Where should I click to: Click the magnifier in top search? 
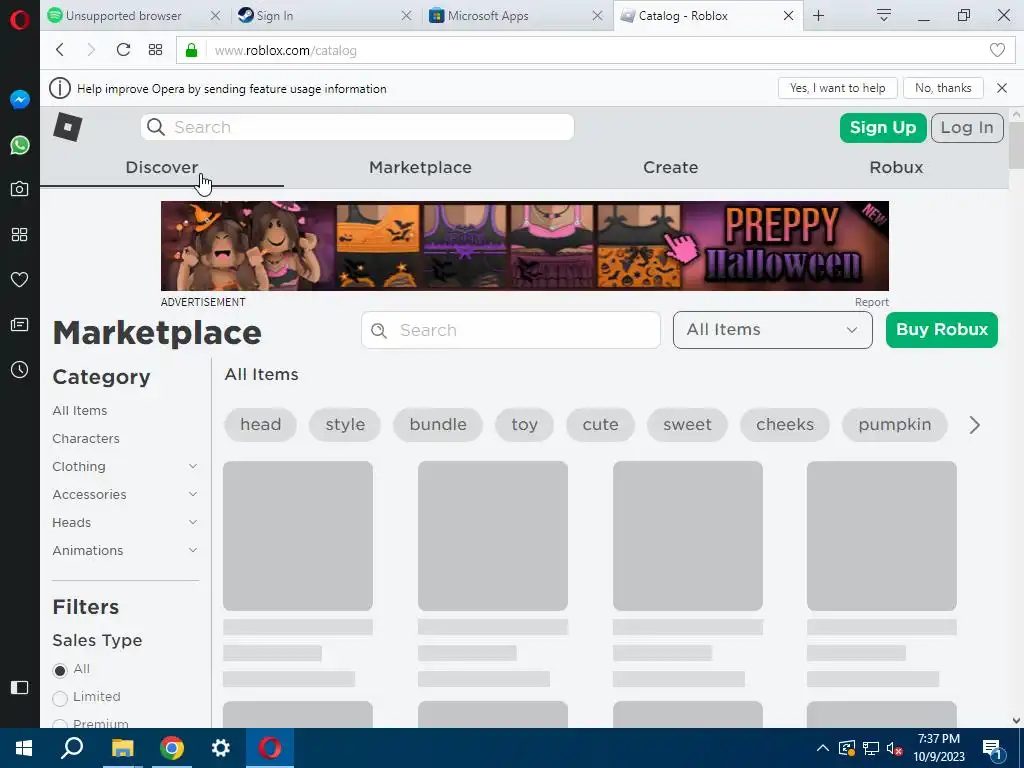click(155, 127)
